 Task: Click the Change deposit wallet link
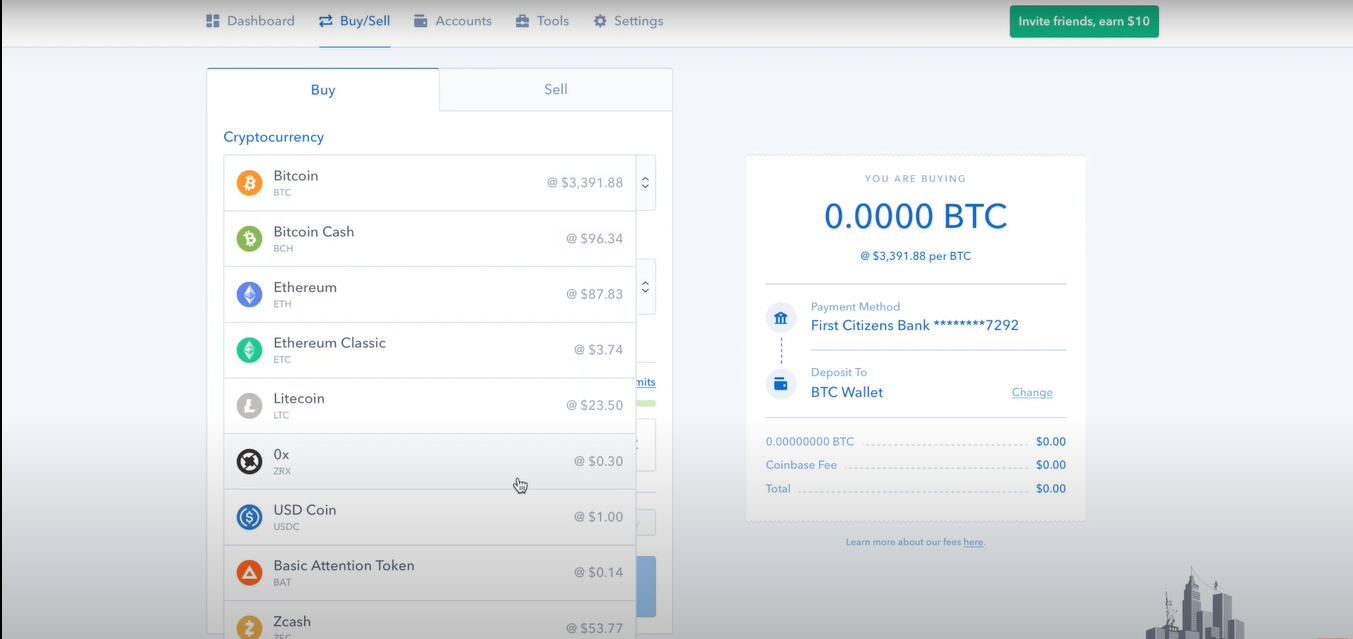pos(1032,392)
